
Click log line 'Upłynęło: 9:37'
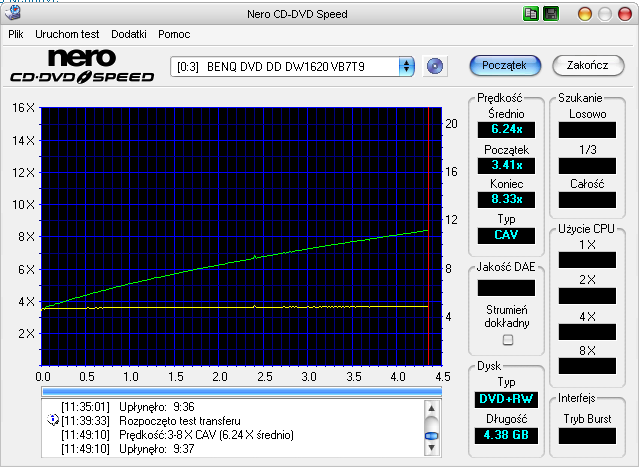pos(156,449)
